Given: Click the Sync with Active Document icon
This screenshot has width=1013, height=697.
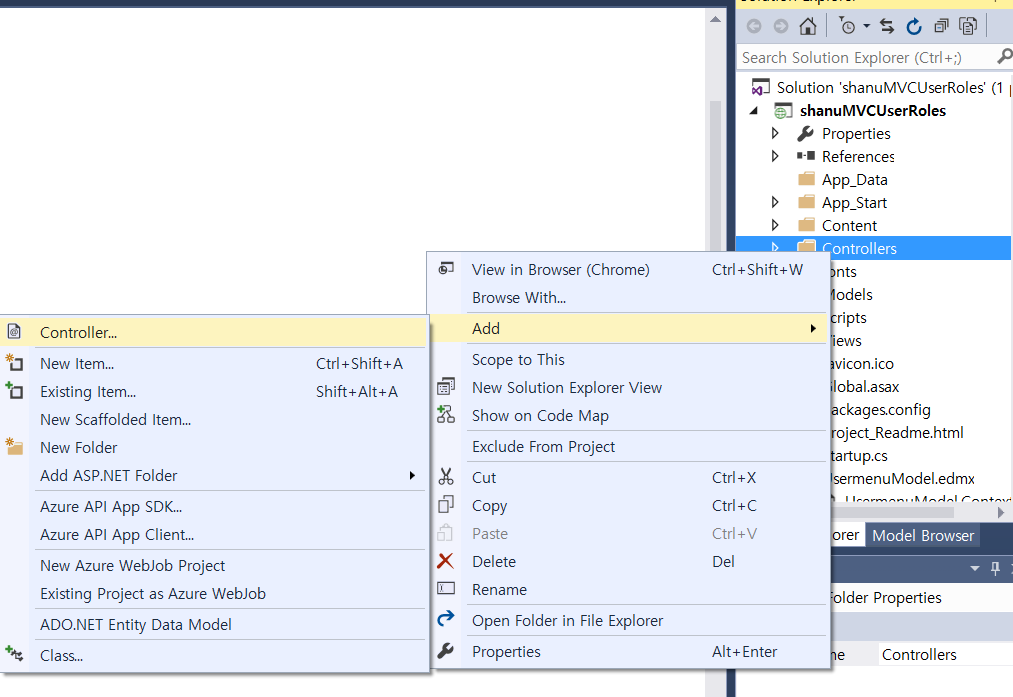Looking at the screenshot, I should [887, 26].
